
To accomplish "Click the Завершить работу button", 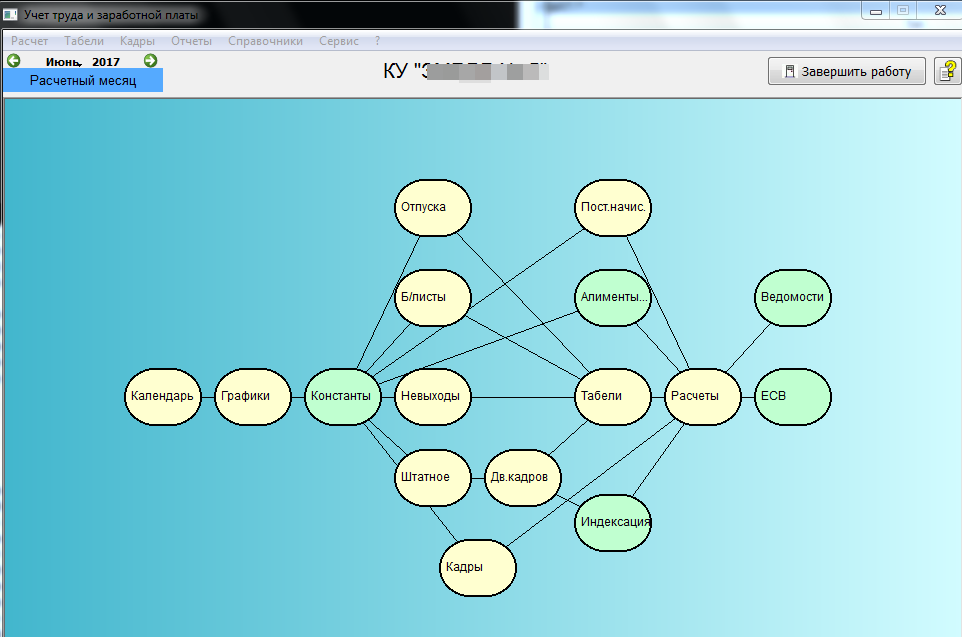I will click(x=846, y=71).
